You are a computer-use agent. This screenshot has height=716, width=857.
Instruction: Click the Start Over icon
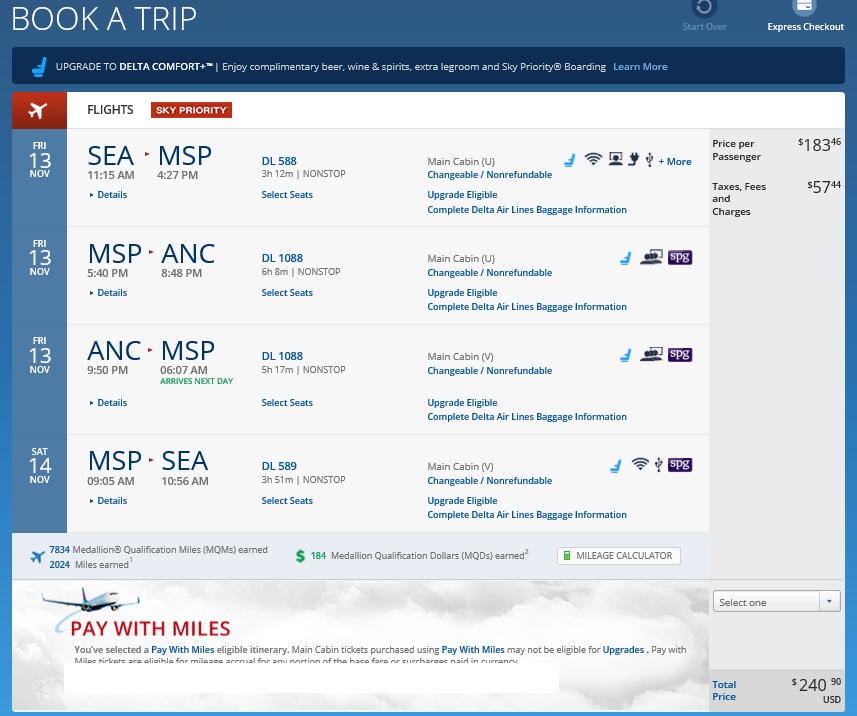704,8
